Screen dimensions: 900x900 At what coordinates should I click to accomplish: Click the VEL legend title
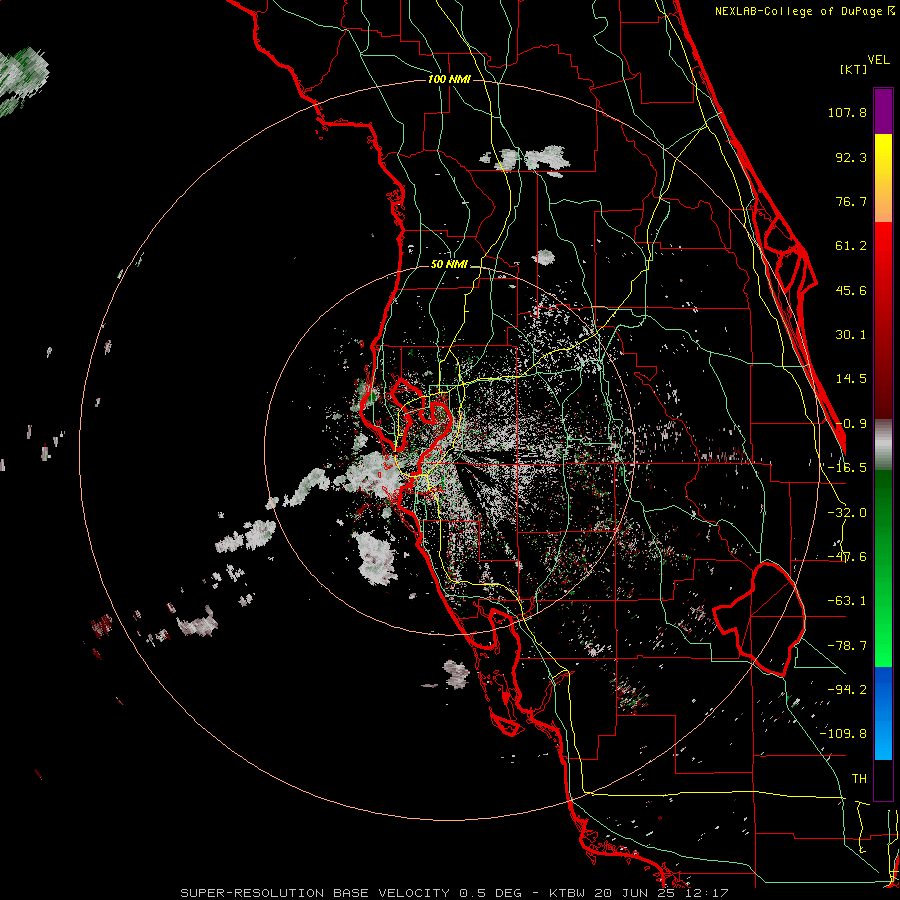tap(878, 60)
